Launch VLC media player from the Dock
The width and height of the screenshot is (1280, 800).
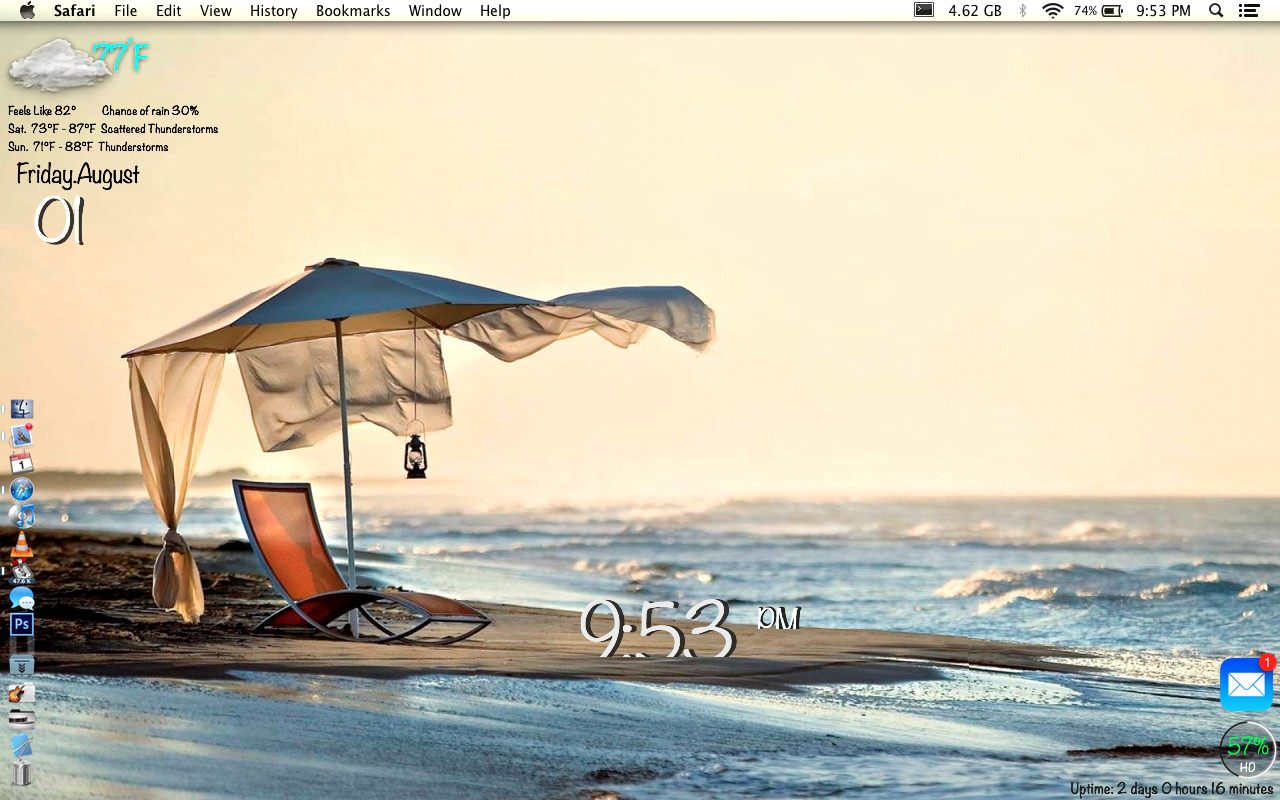pos(22,544)
